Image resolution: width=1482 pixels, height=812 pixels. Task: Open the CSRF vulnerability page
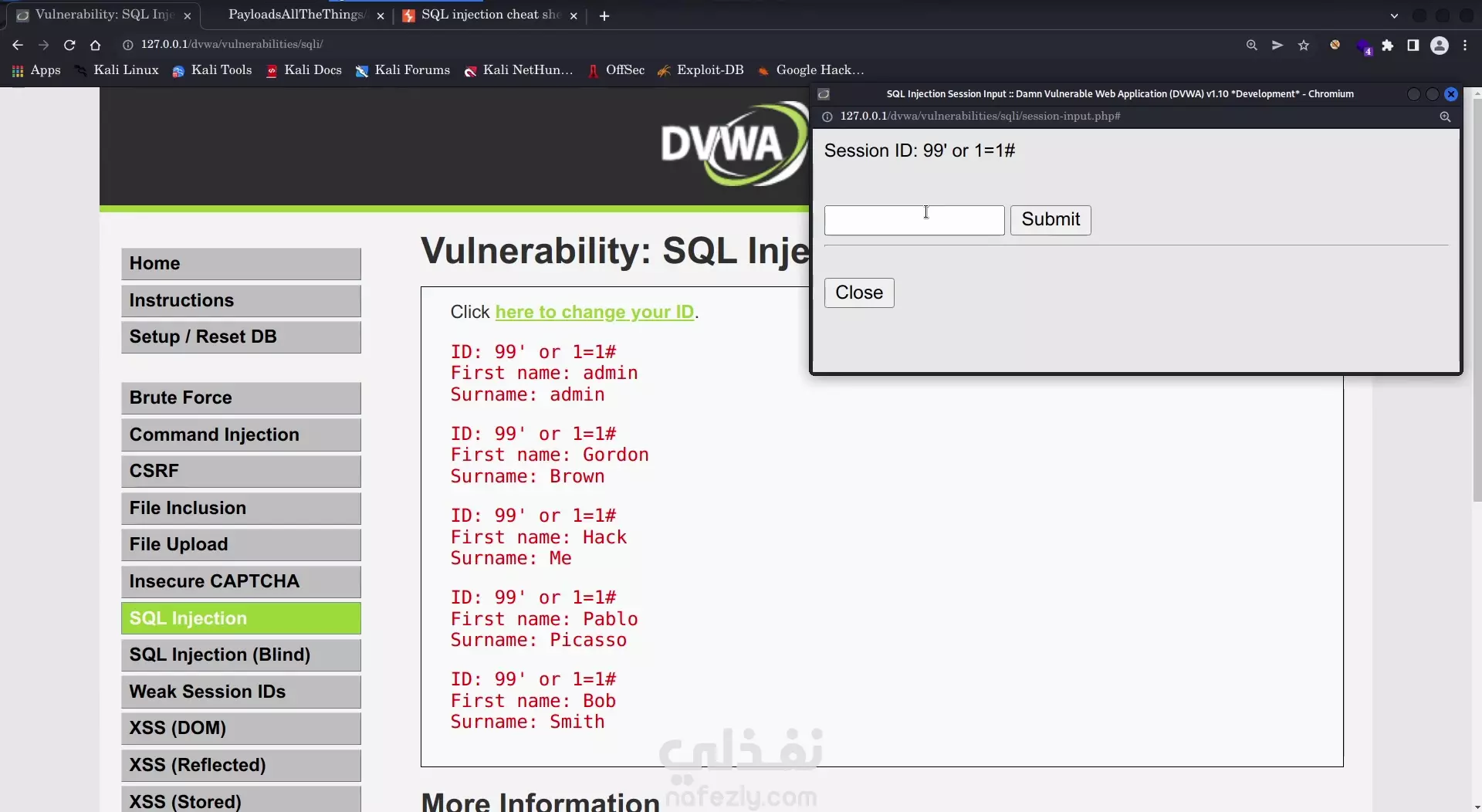[241, 472]
